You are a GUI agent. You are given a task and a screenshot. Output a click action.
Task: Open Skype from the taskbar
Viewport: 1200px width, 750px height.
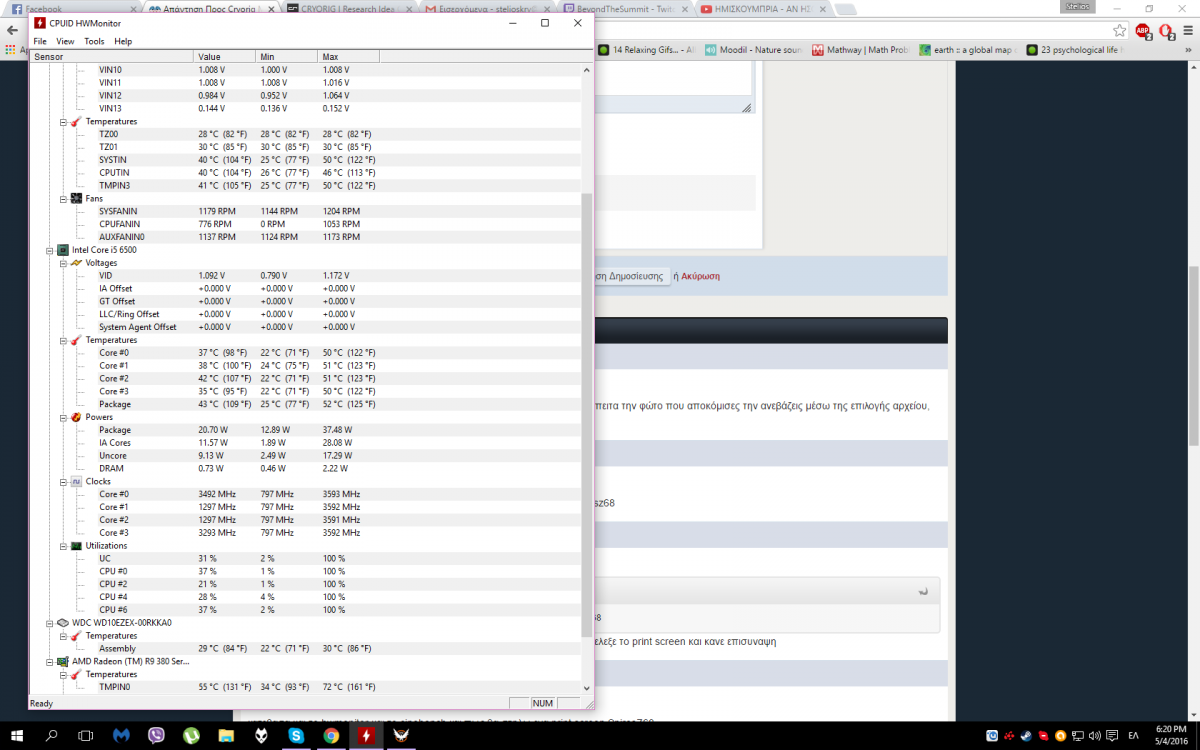[x=297, y=735]
